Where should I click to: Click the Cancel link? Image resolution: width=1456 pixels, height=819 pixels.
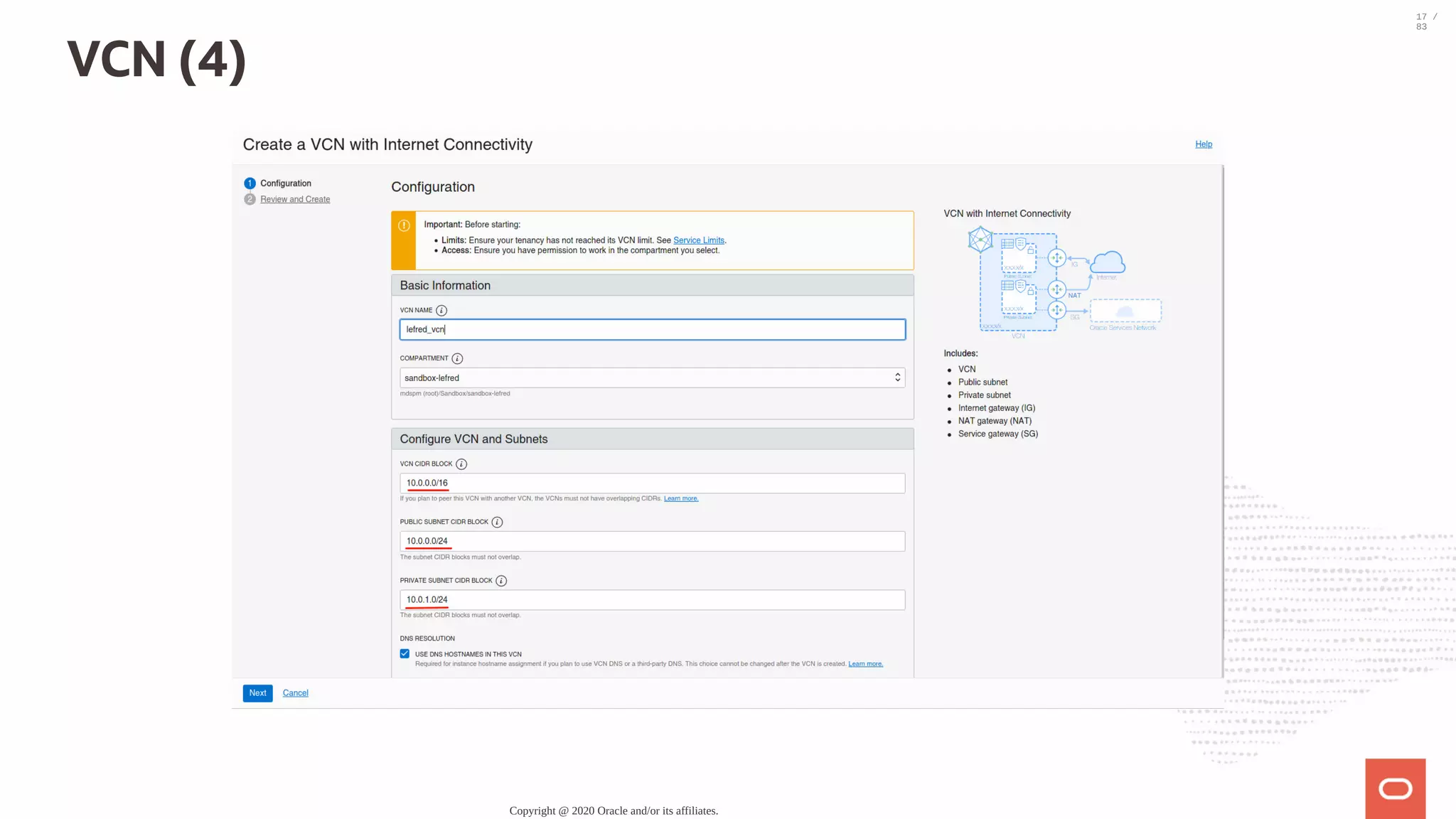pyautogui.click(x=295, y=693)
